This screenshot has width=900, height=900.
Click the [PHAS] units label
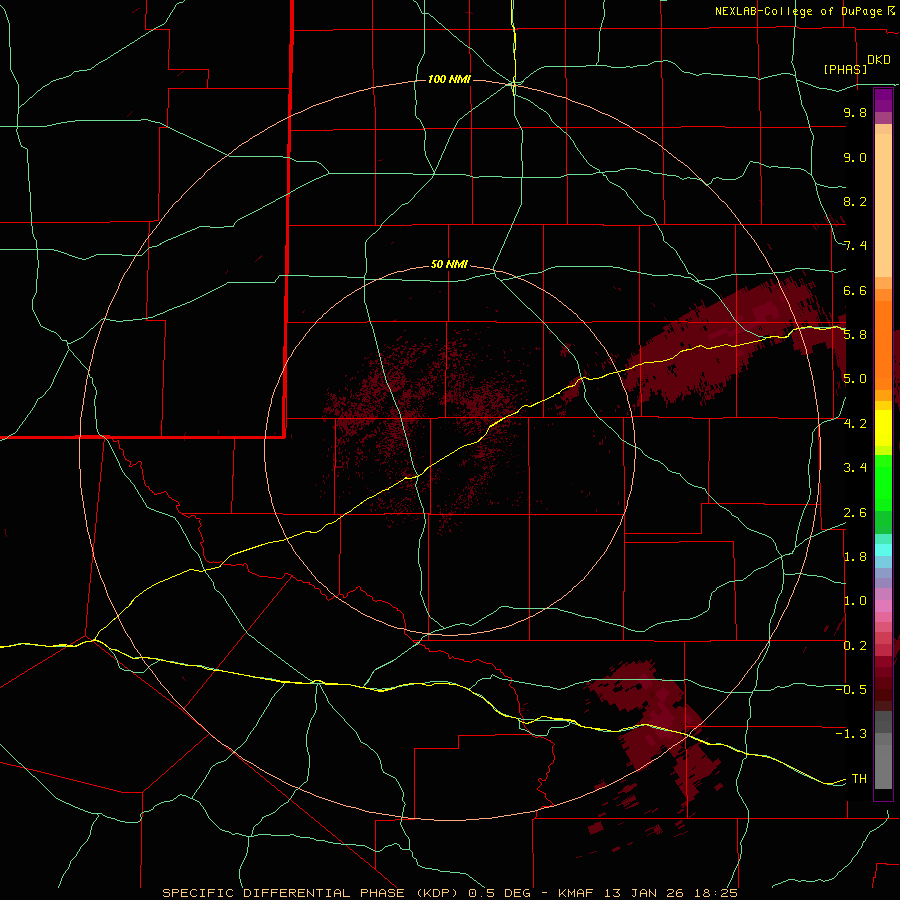[845, 69]
